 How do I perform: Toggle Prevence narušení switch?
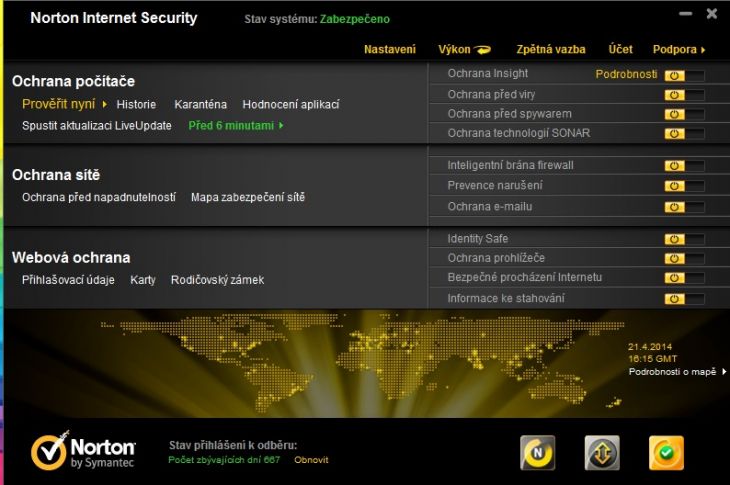click(684, 186)
